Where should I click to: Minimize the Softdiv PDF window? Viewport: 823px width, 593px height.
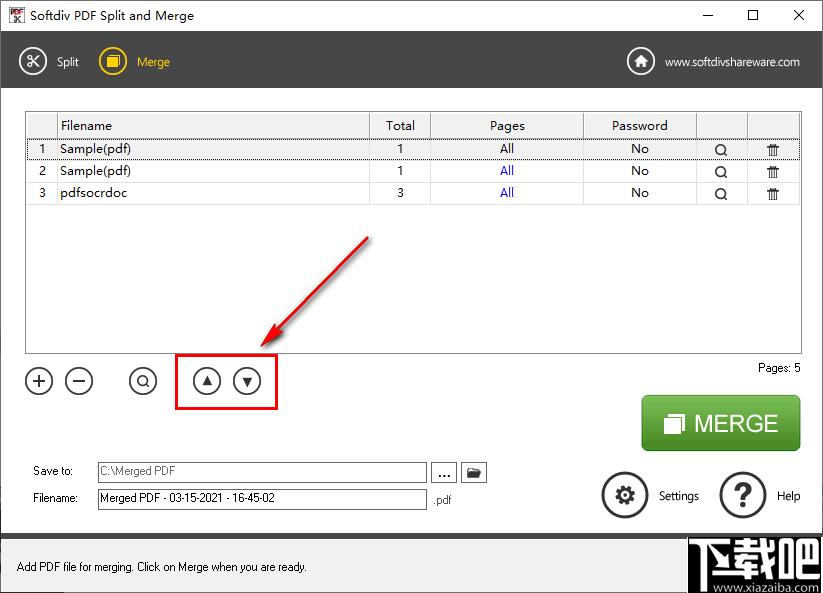coord(708,15)
